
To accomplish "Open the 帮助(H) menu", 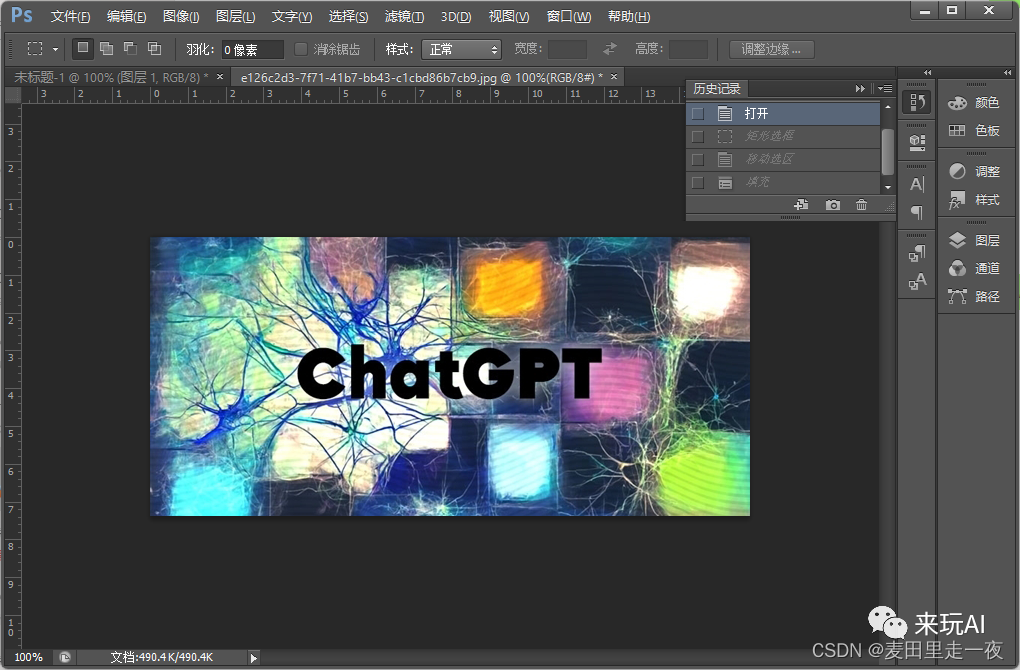I will click(x=628, y=16).
